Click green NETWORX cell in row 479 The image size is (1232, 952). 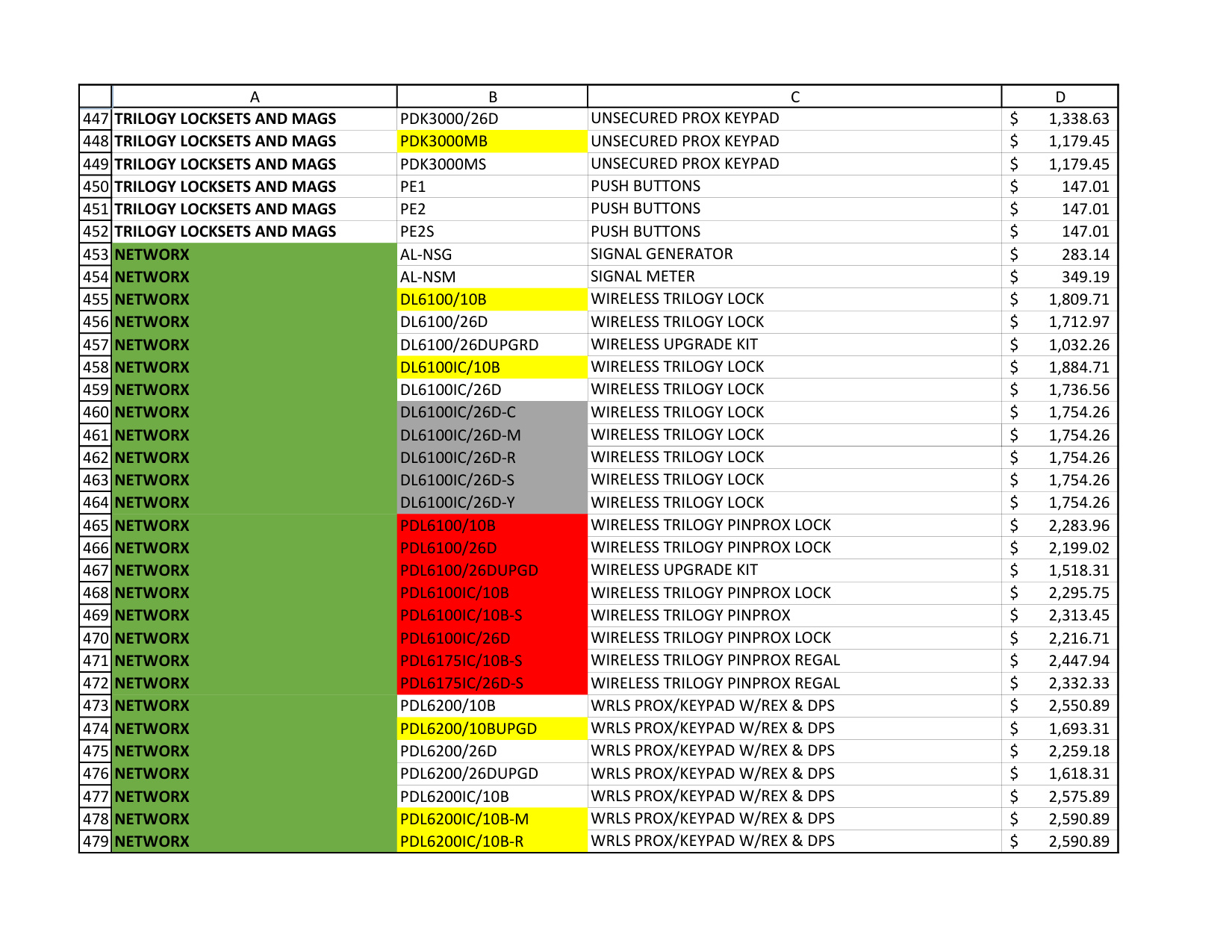(x=255, y=841)
